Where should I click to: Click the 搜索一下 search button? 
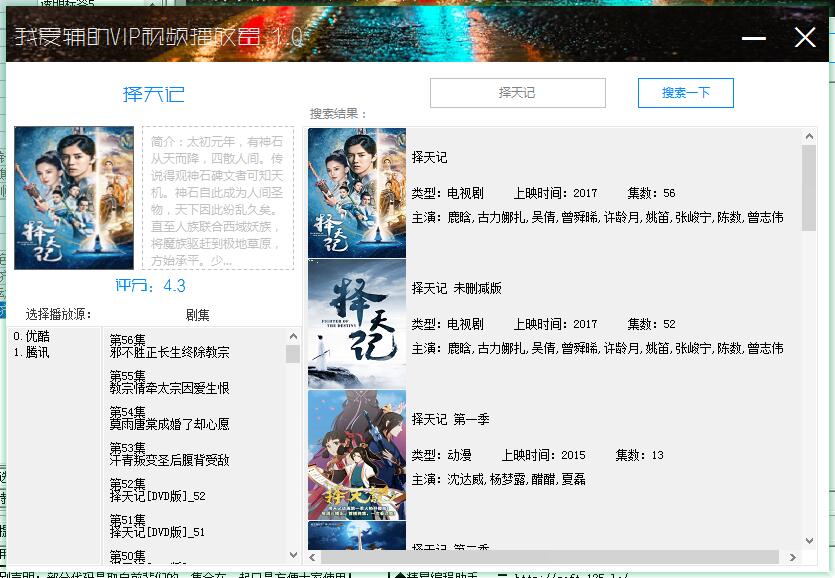685,93
